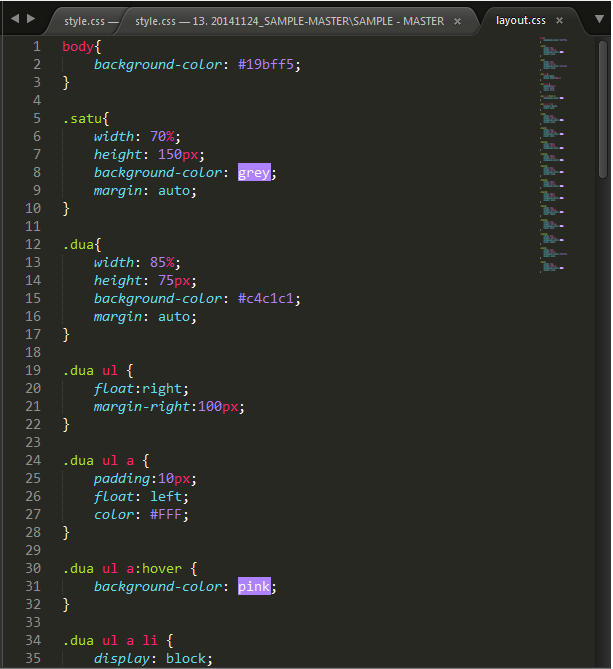Screen dimensions: 613x669
Task: Click the margin: auto on line 16
Action: pos(145,317)
